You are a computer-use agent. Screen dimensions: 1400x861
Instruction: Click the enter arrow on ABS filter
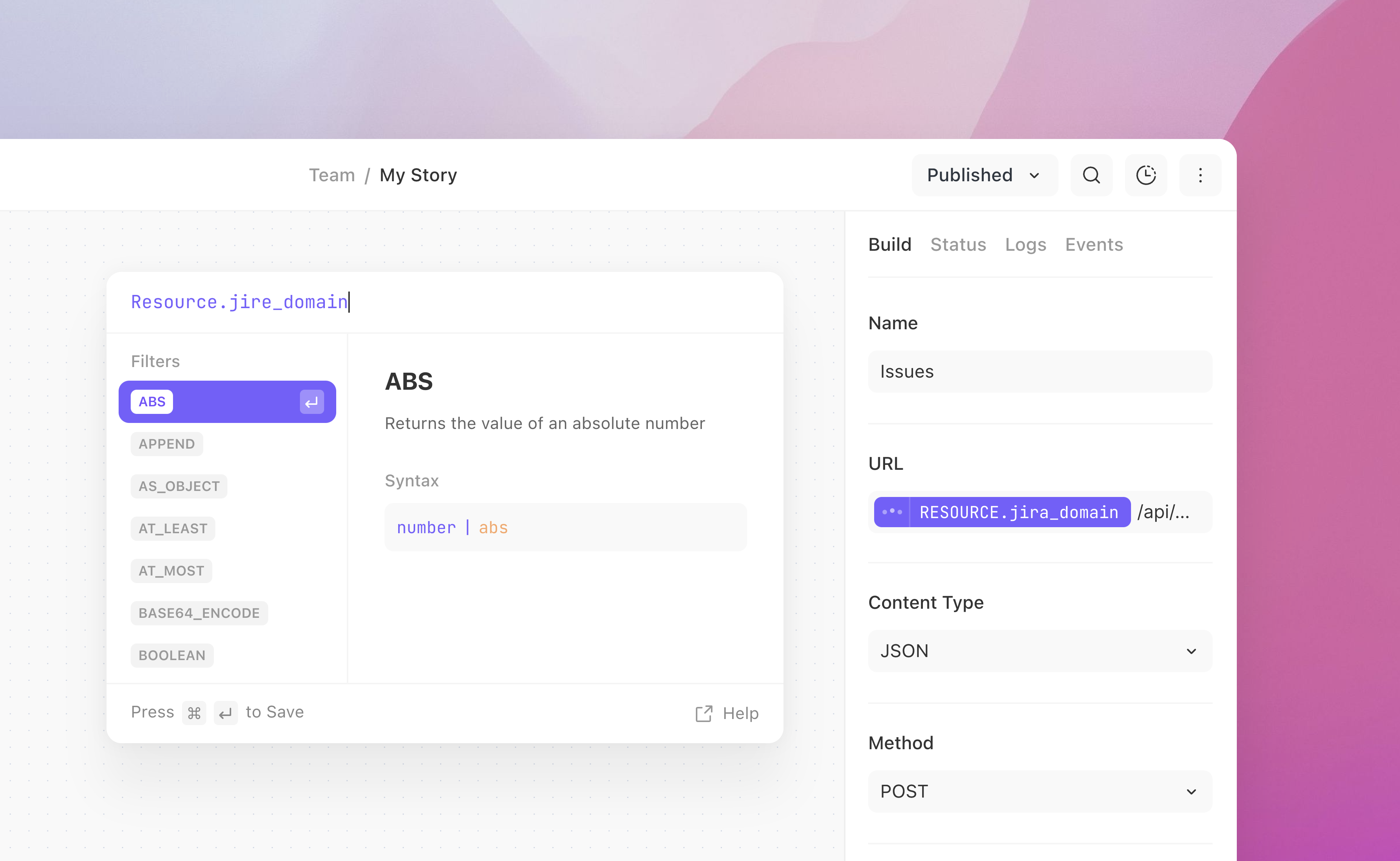click(x=312, y=402)
